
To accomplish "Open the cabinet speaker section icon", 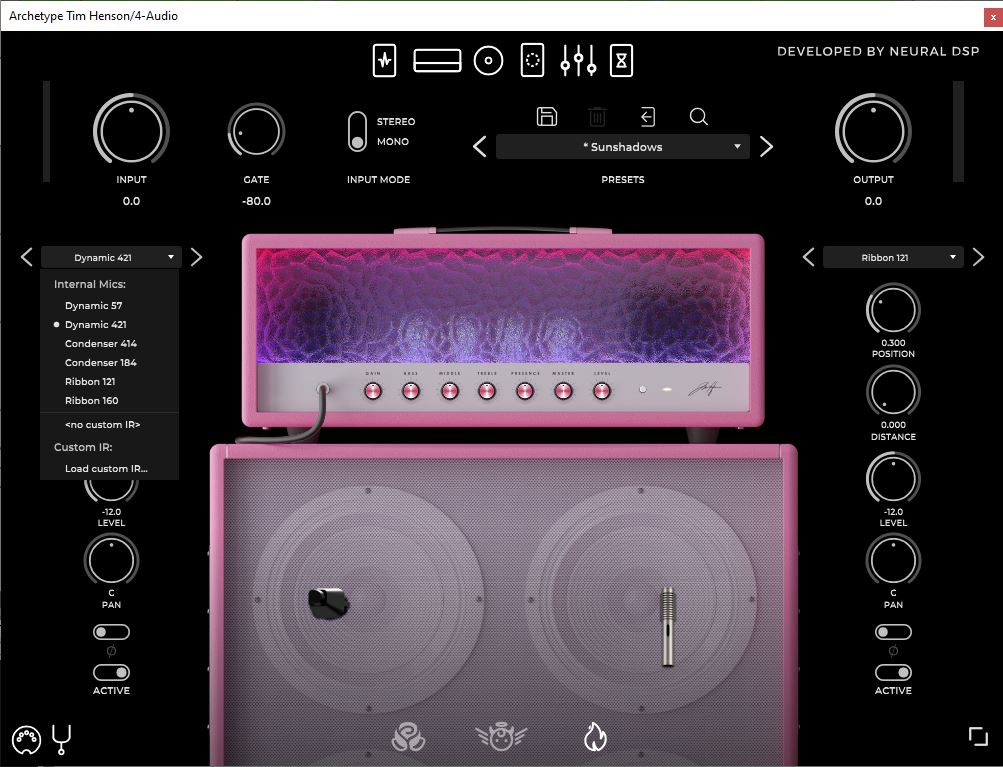I will tap(489, 61).
